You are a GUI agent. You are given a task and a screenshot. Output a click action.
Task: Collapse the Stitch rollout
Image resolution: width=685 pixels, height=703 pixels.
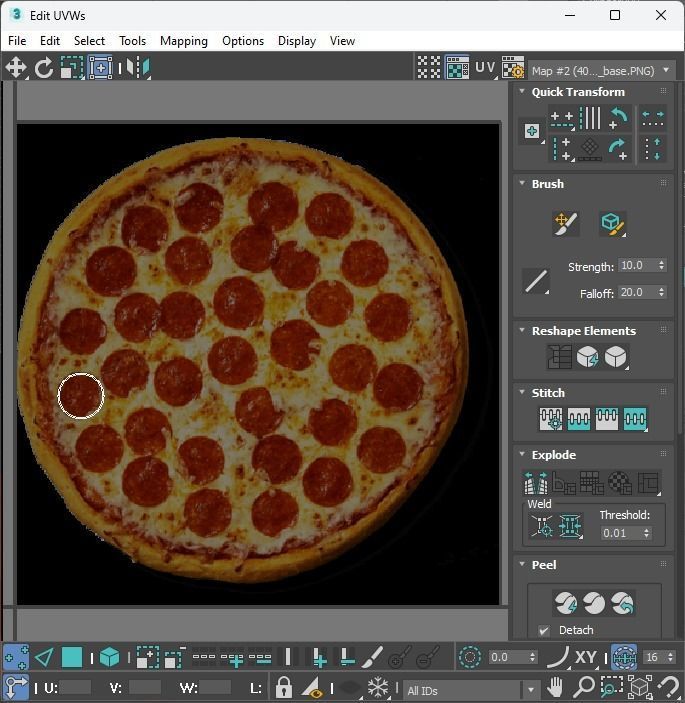tap(522, 392)
